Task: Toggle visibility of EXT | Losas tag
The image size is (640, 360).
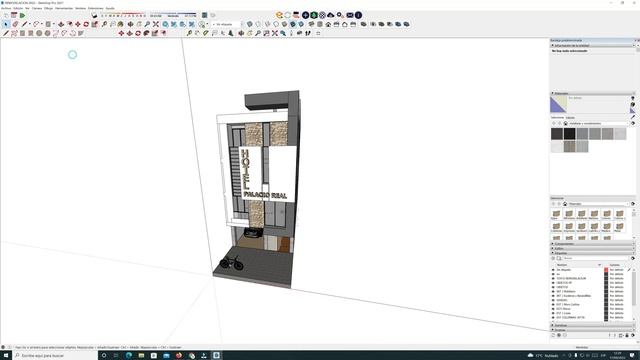Action: pos(553,313)
